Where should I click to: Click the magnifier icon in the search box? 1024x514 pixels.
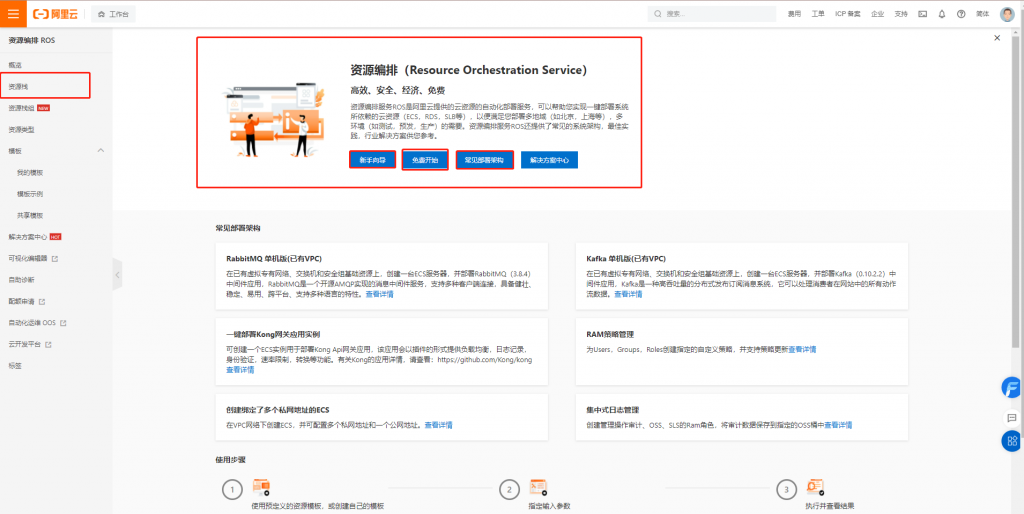point(658,14)
